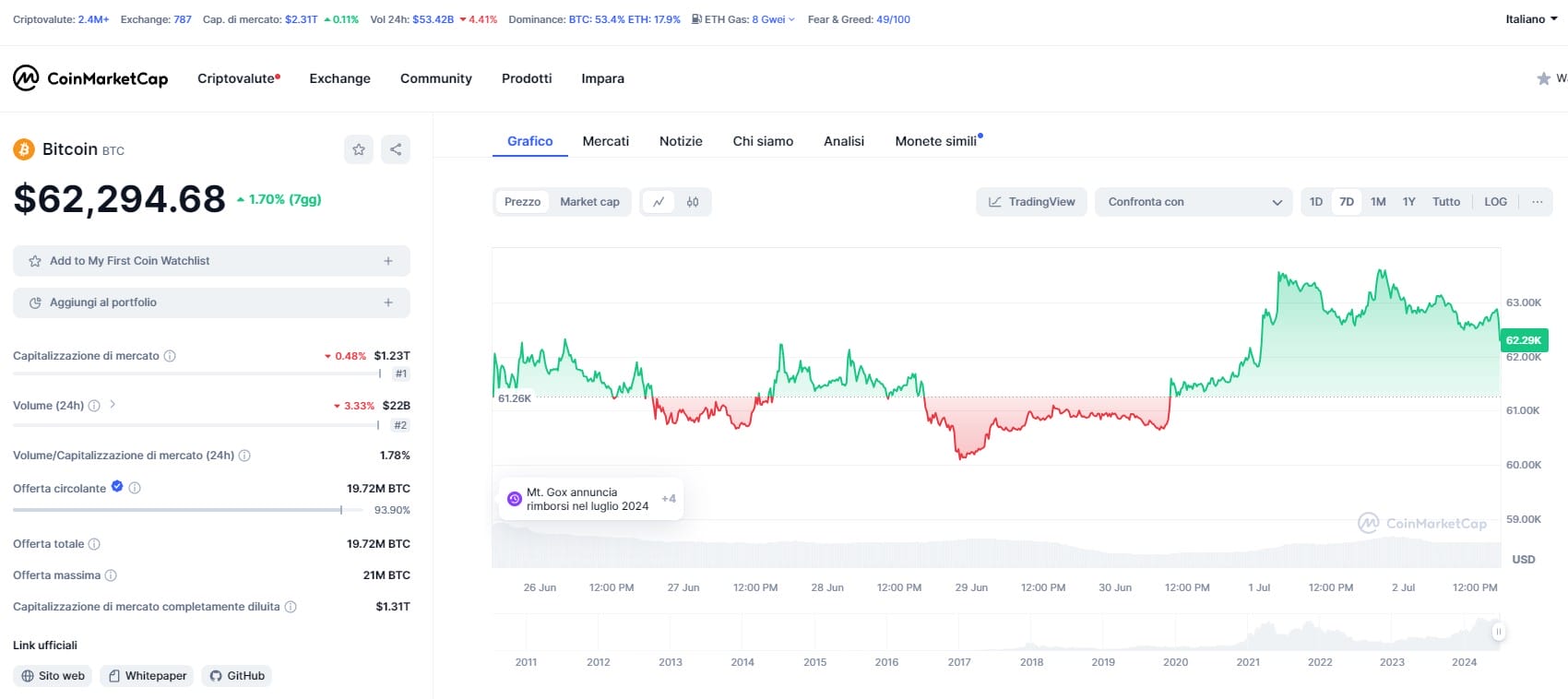The image size is (1568, 699).
Task: Toggle the LOG scale on chart
Action: point(1495,202)
